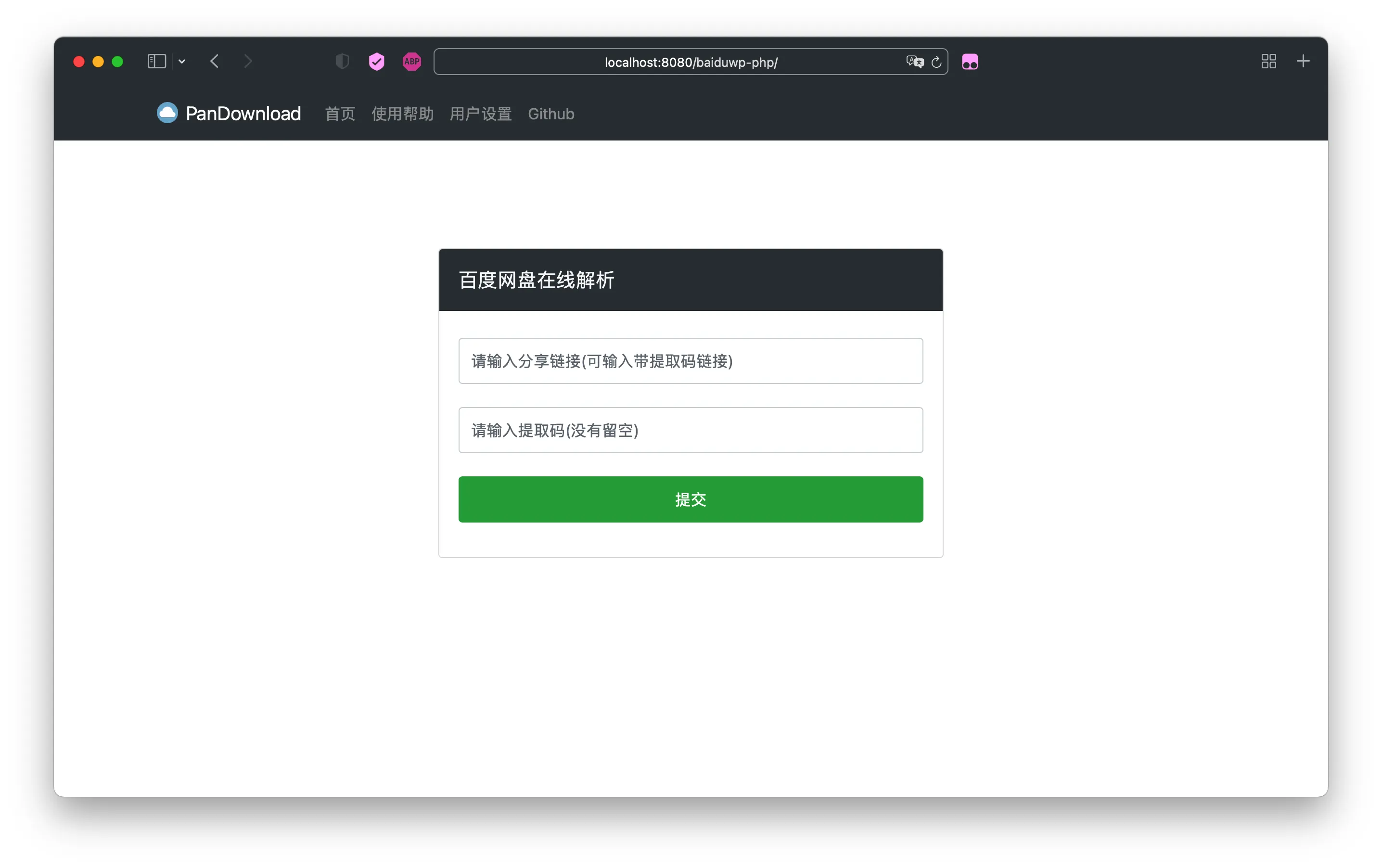1382x868 pixels.
Task: Show the tab overview grid
Action: (1269, 62)
